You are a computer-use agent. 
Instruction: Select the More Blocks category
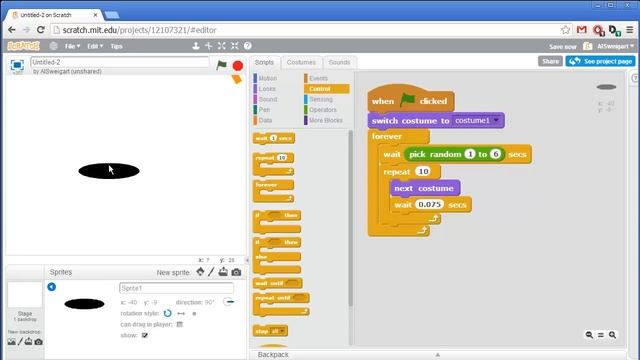pos(325,120)
